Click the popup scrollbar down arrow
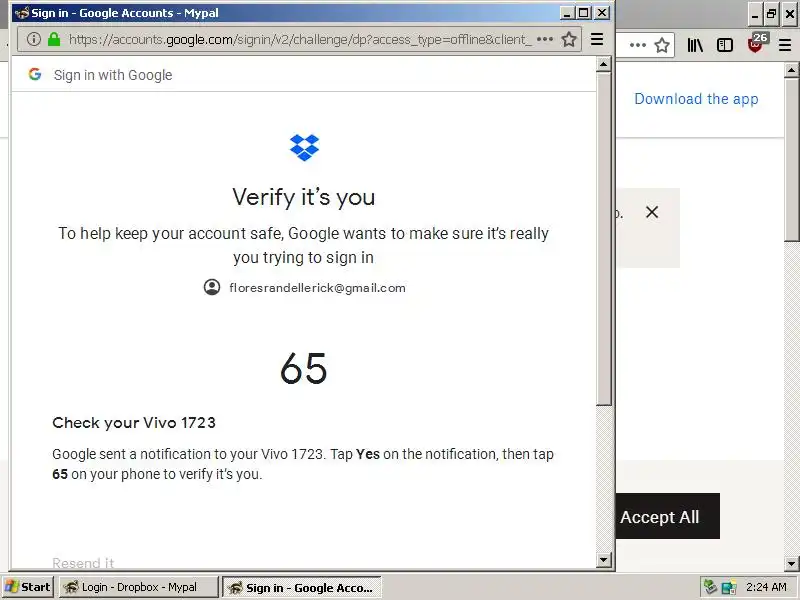800x600 pixels. [x=604, y=560]
